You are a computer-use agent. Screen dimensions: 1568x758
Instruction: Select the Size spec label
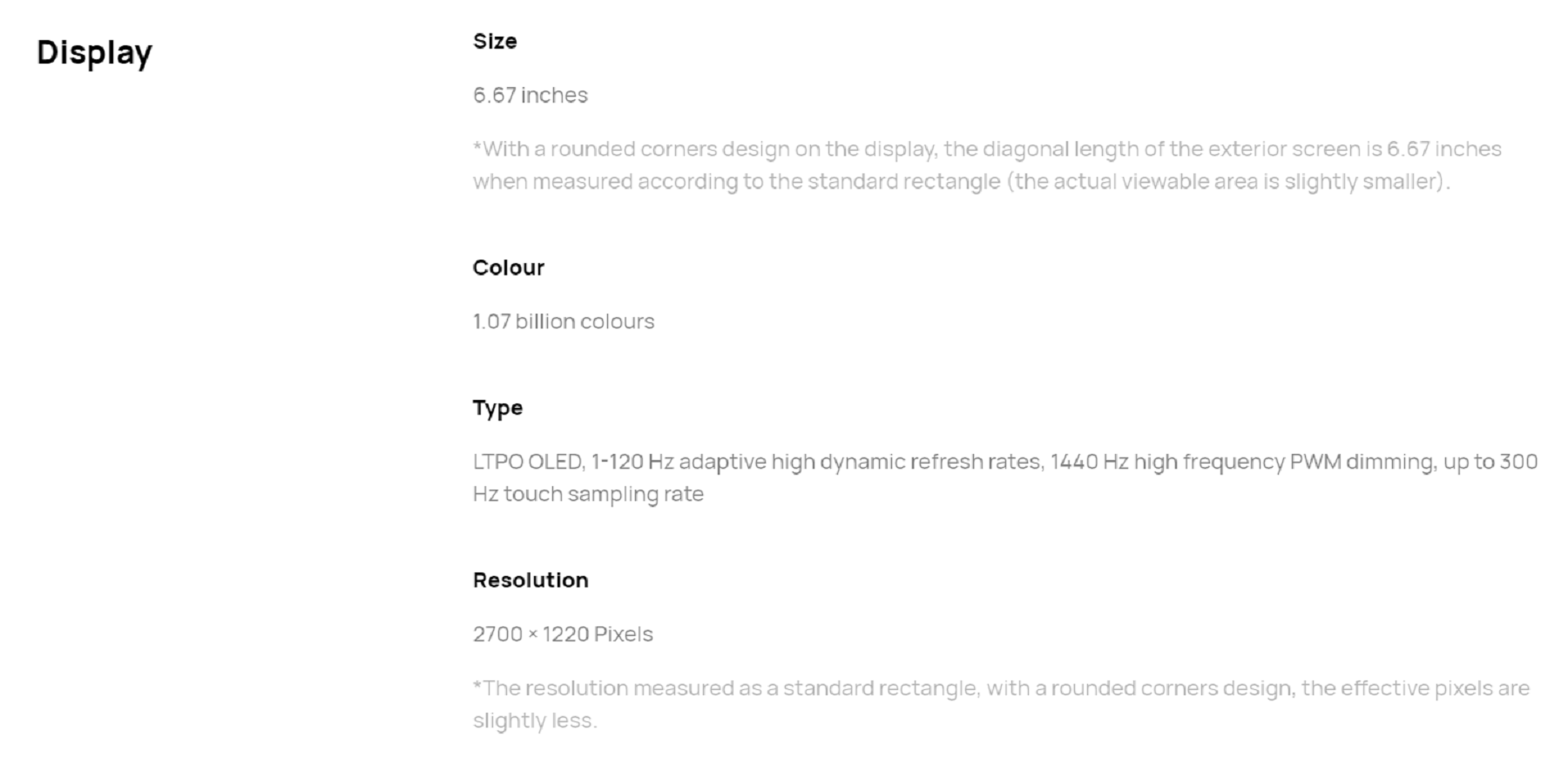click(x=495, y=41)
